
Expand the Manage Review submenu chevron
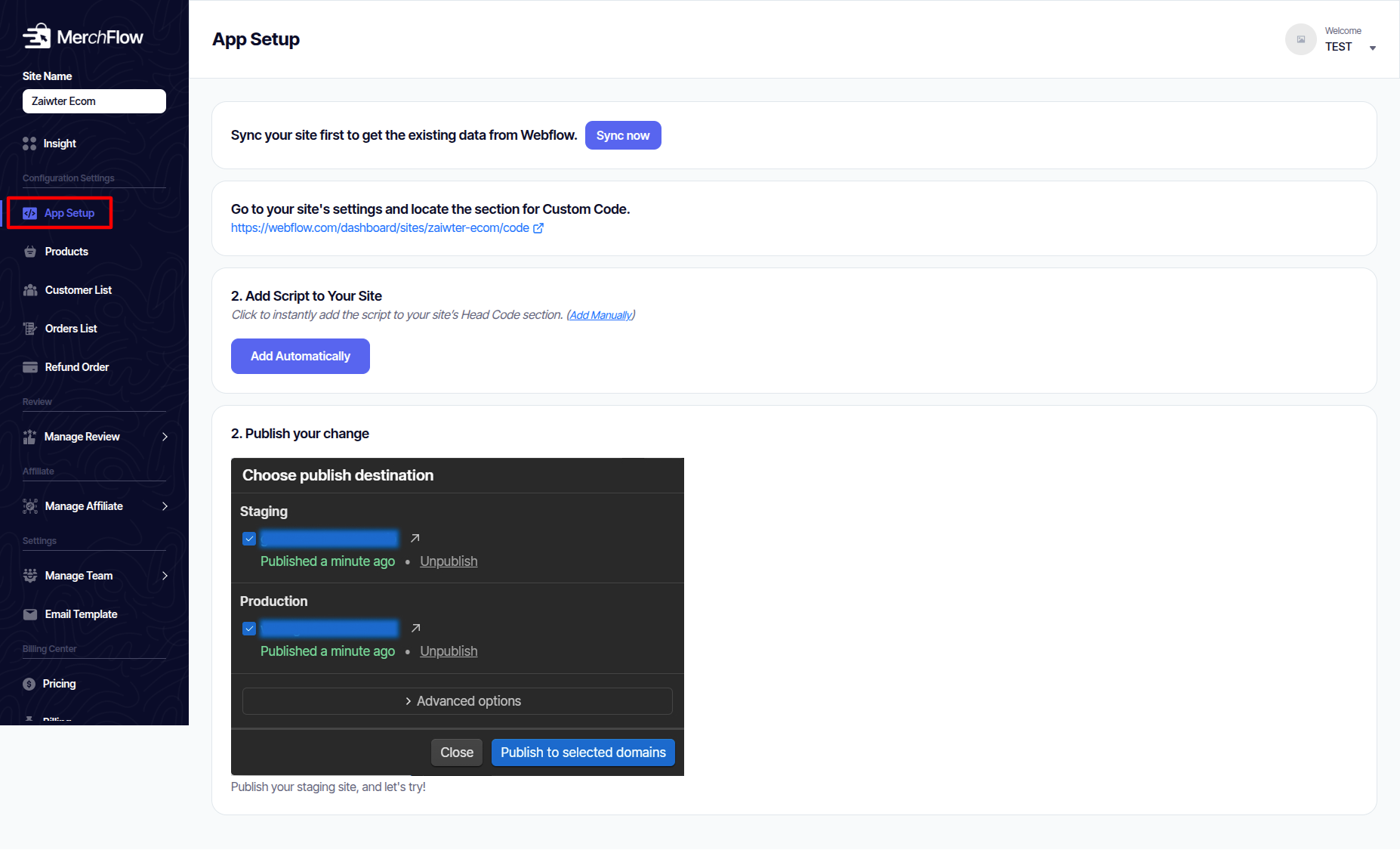(165, 437)
